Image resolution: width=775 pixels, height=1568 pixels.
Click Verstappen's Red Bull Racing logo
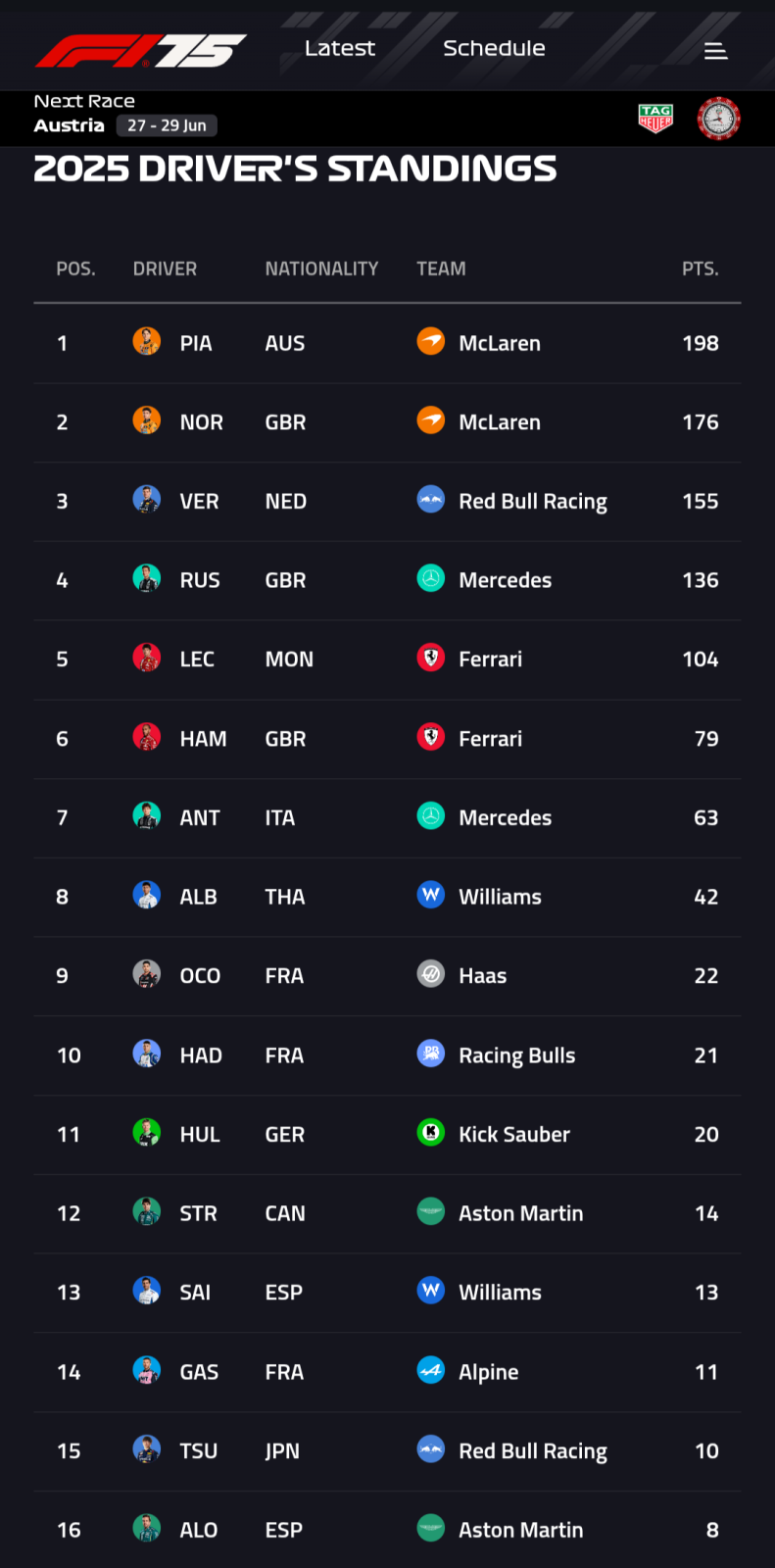(431, 499)
